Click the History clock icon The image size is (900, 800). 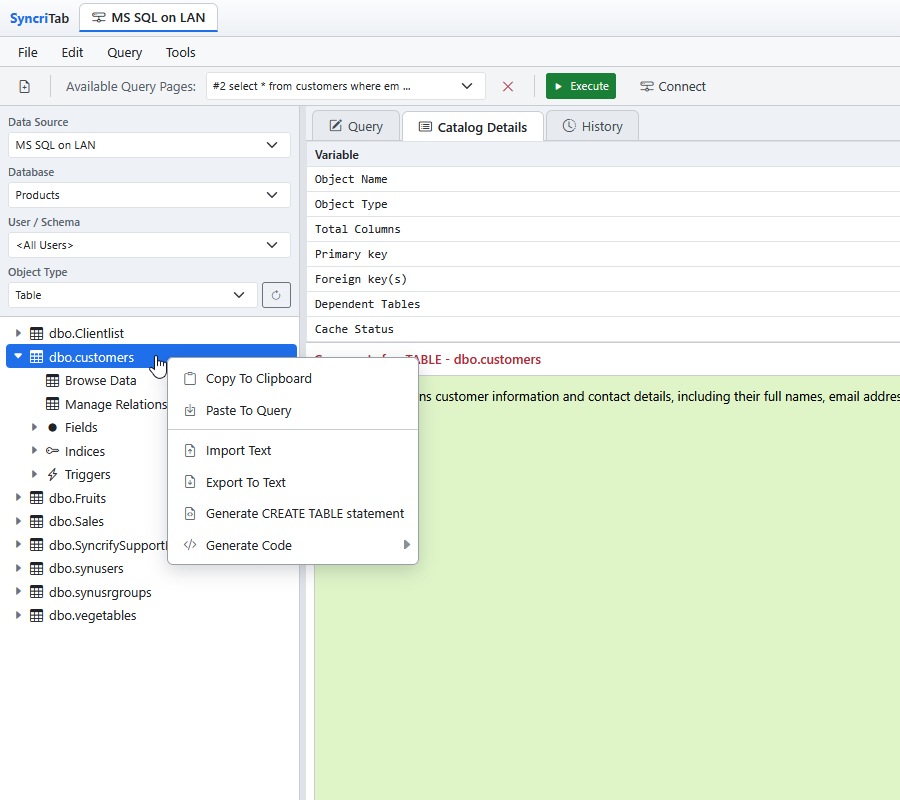[569, 126]
